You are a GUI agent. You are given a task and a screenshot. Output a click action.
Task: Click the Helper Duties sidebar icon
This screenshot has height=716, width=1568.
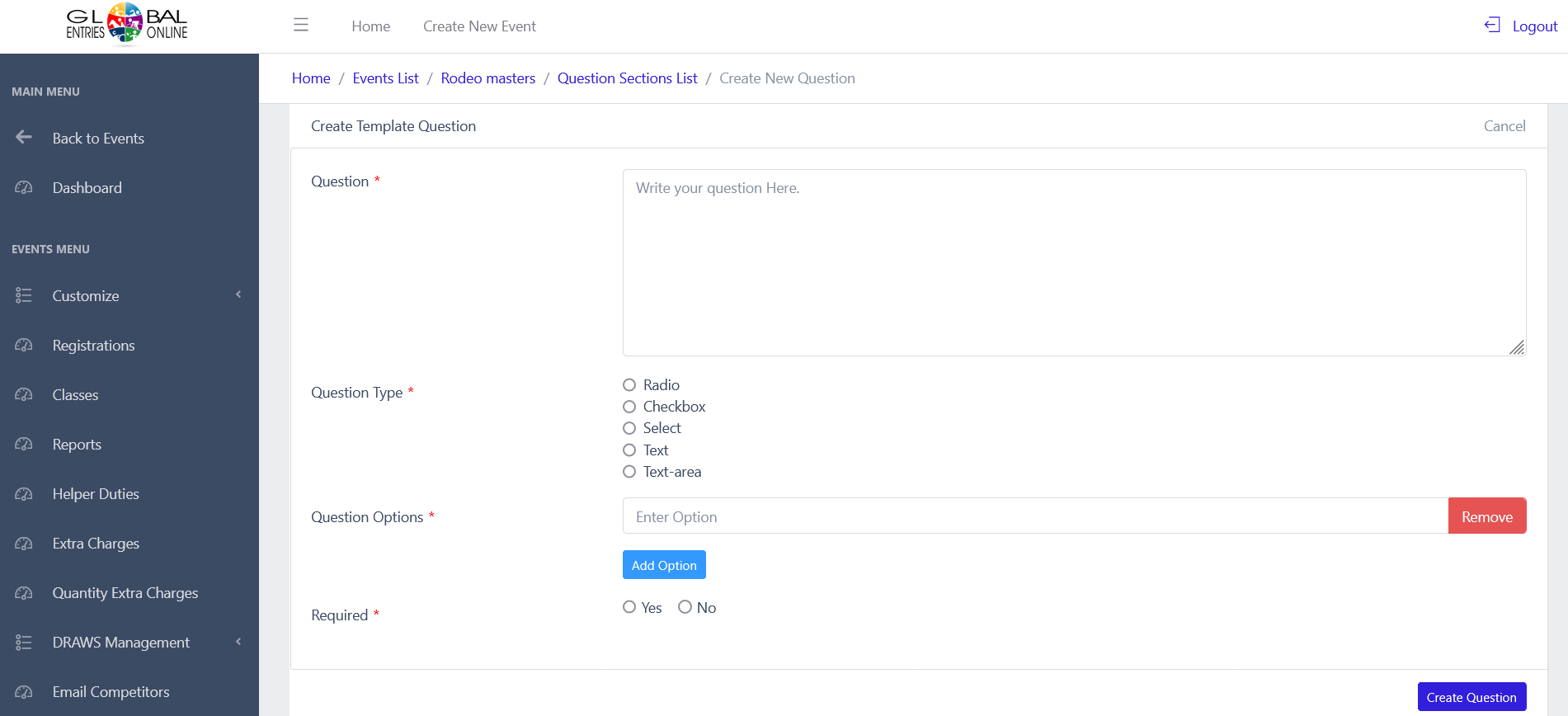pyautogui.click(x=24, y=494)
